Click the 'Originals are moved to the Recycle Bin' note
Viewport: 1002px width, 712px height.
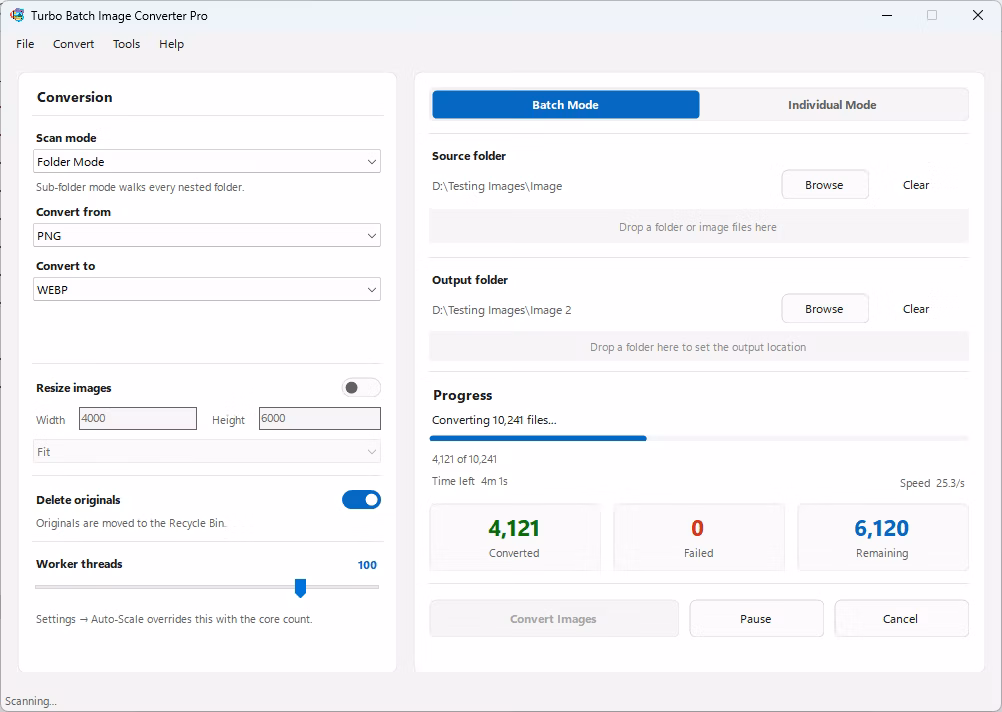coord(131,523)
